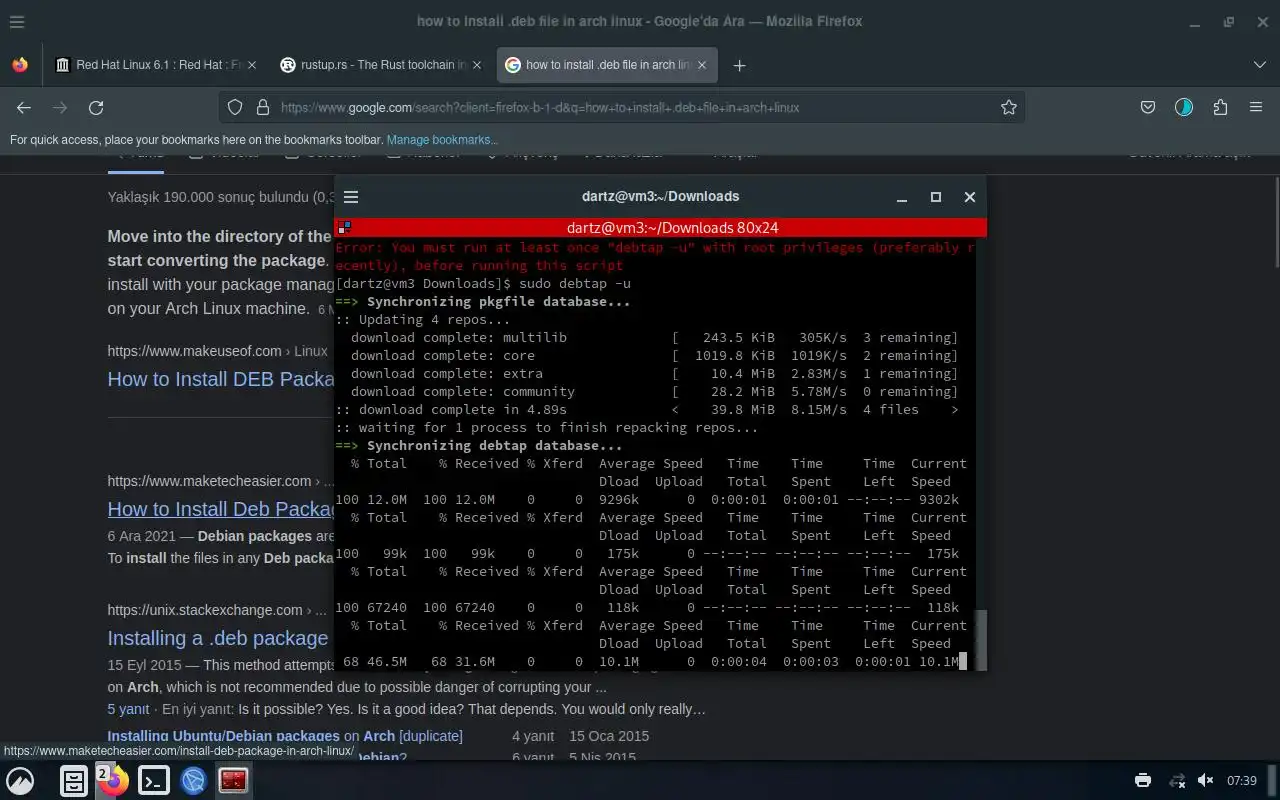Open Firefox application hamburger menu
The height and width of the screenshot is (800, 1280).
[1256, 107]
